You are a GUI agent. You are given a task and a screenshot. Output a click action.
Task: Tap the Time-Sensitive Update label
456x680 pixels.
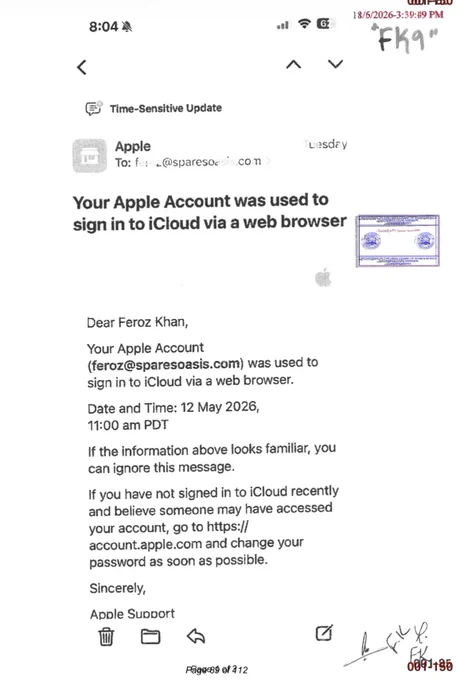point(166,108)
